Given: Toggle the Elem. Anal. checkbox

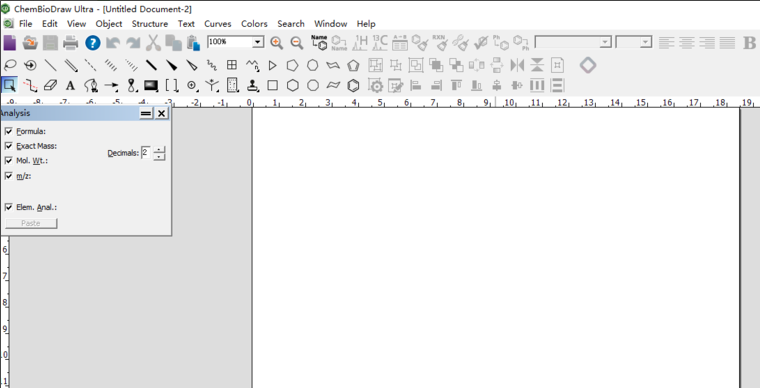Looking at the screenshot, I should tap(8, 207).
